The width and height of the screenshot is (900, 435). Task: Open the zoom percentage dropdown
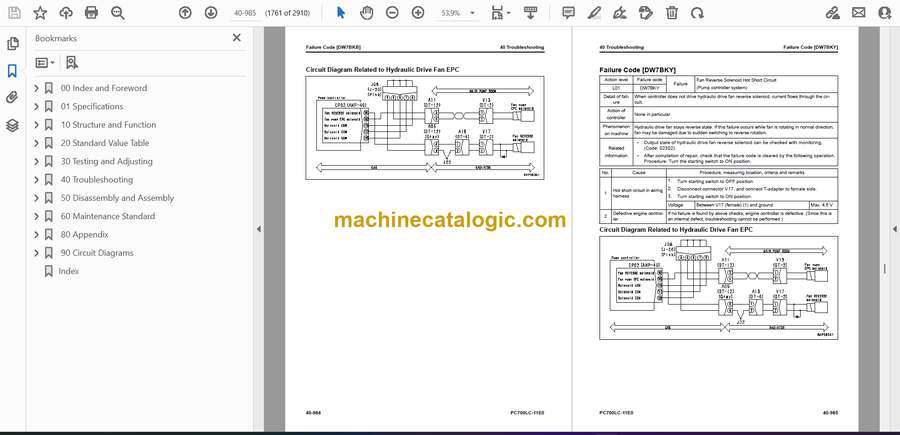(x=472, y=13)
